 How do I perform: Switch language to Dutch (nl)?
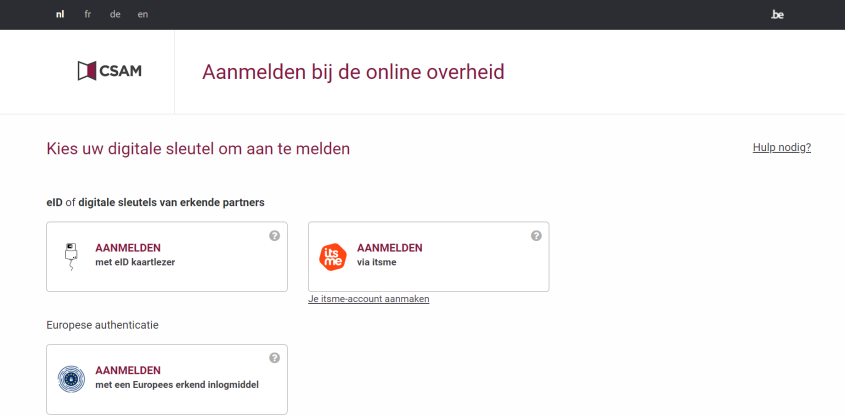click(x=60, y=15)
